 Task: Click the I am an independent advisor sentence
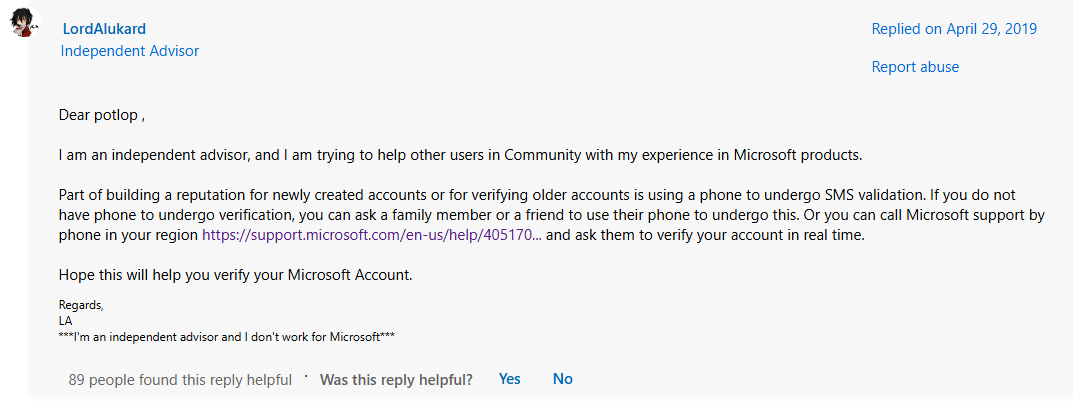(461, 155)
